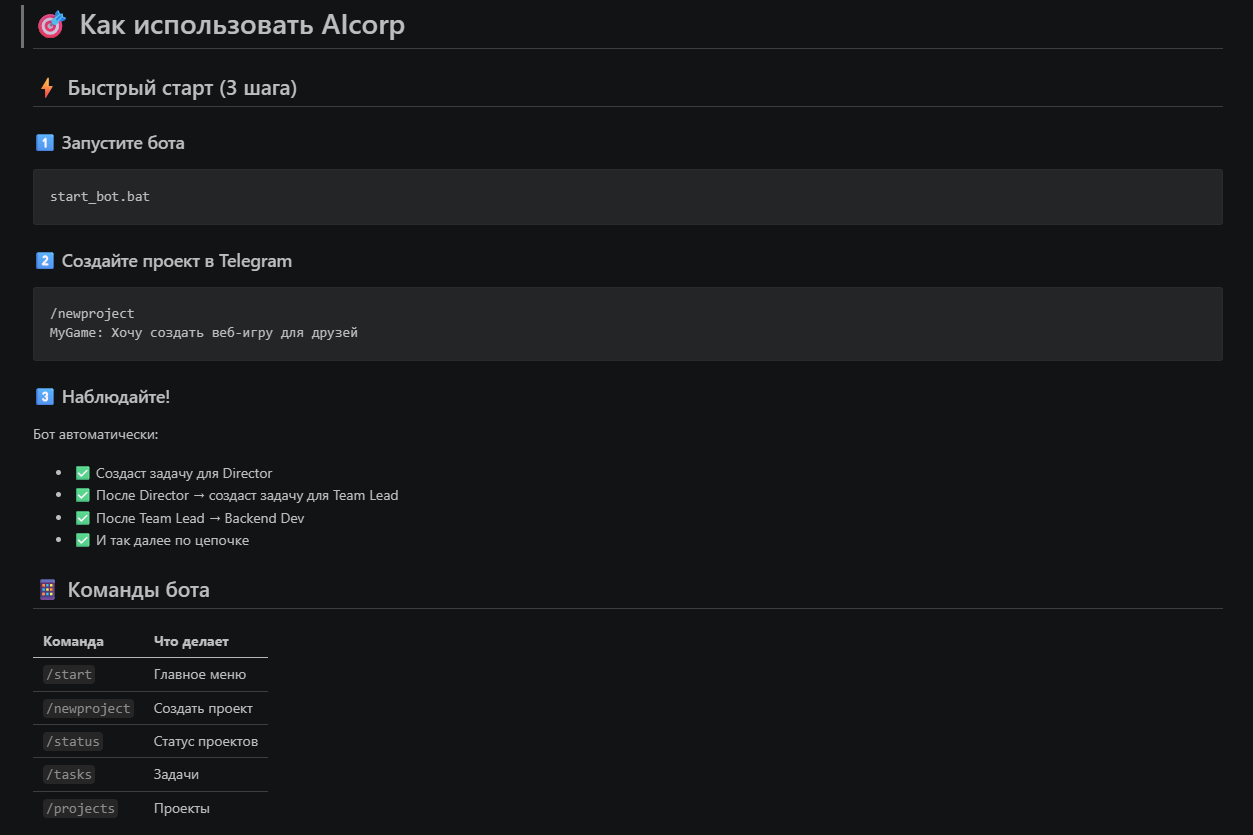This screenshot has width=1253, height=835.
Task: Click the checkmark beside И так далее по цепочке
Action: (x=83, y=540)
